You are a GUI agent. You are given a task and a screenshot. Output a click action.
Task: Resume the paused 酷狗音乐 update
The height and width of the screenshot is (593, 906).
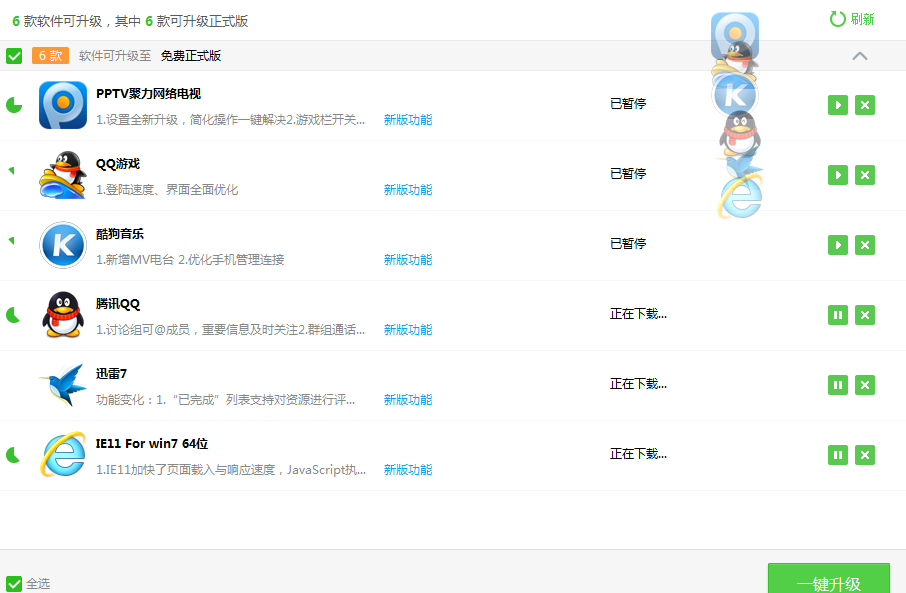837,244
